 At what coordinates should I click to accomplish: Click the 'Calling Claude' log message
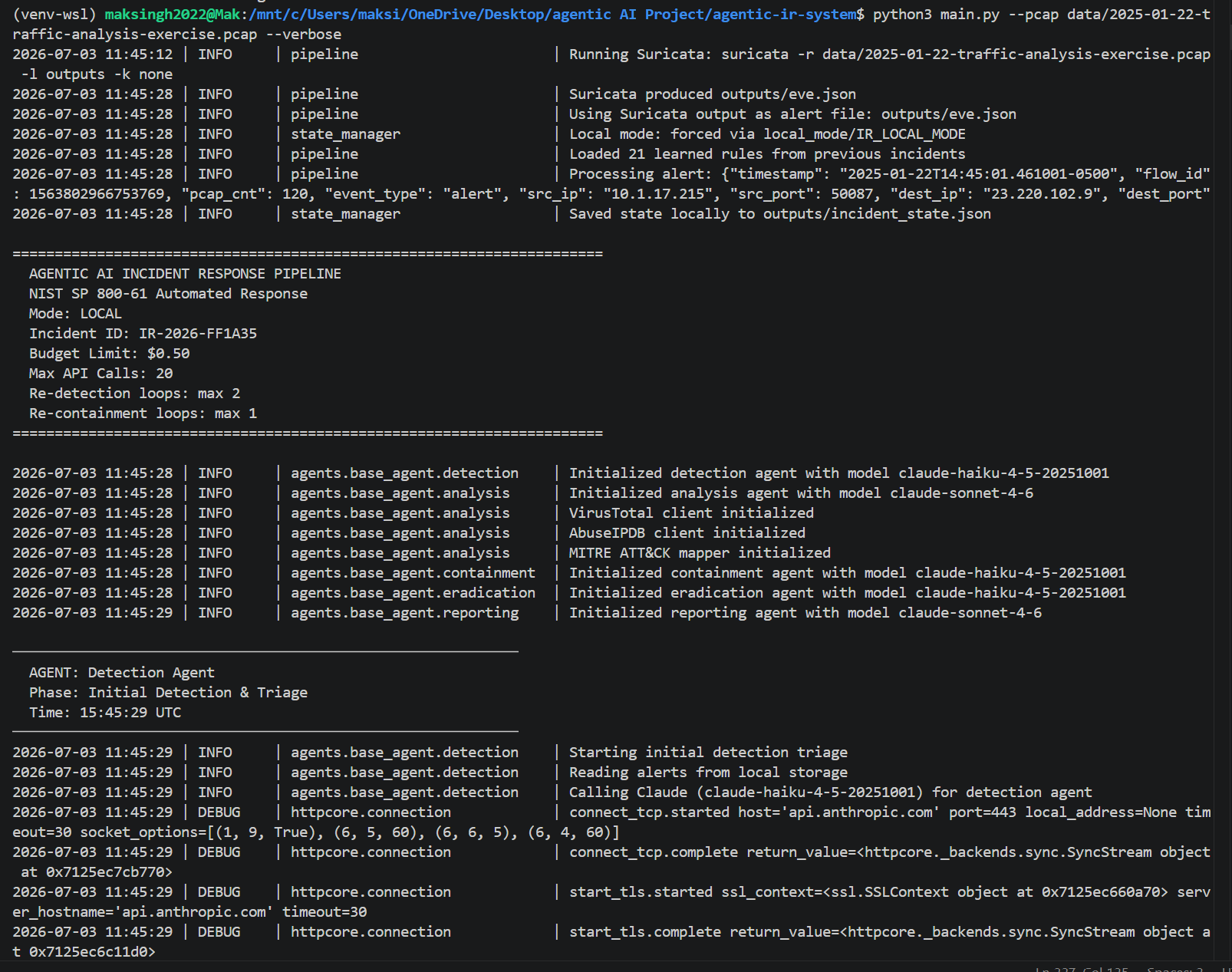[x=831, y=792]
